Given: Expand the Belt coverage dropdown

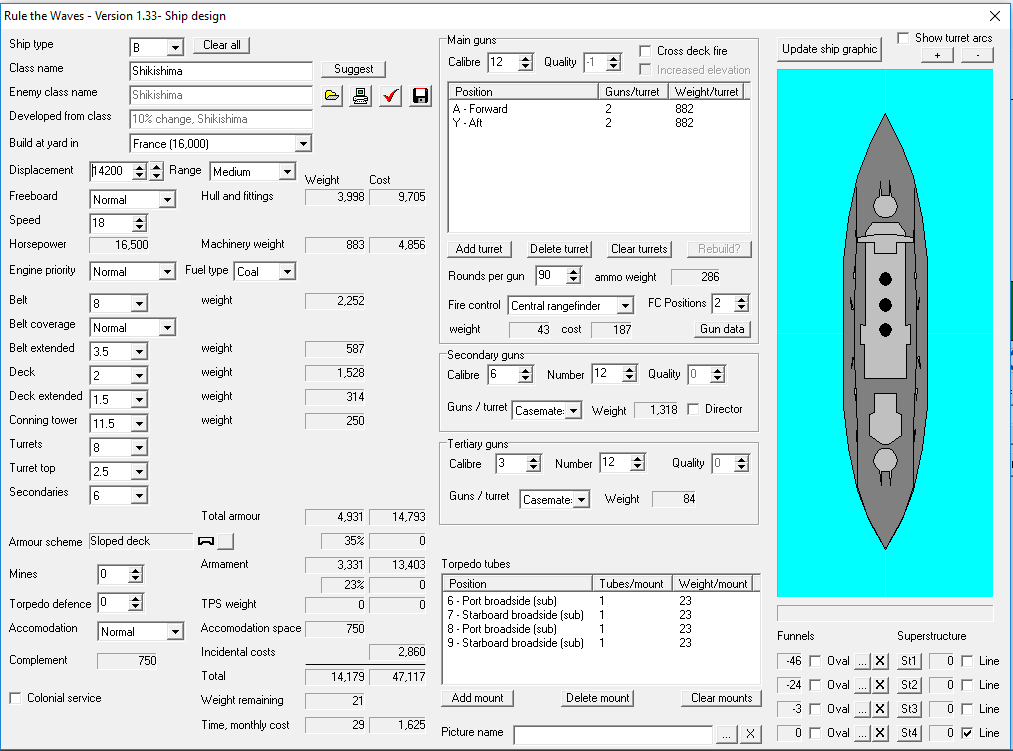Looking at the screenshot, I should (167, 328).
